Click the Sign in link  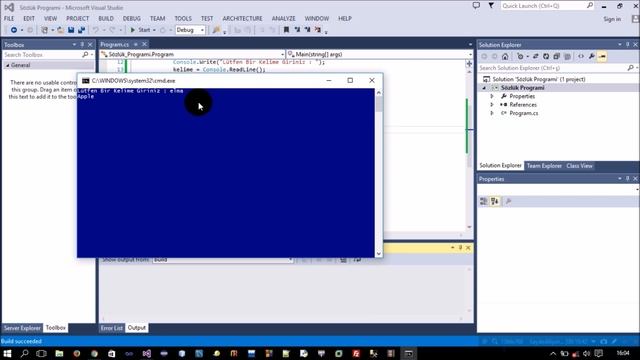pyautogui.click(x=612, y=19)
